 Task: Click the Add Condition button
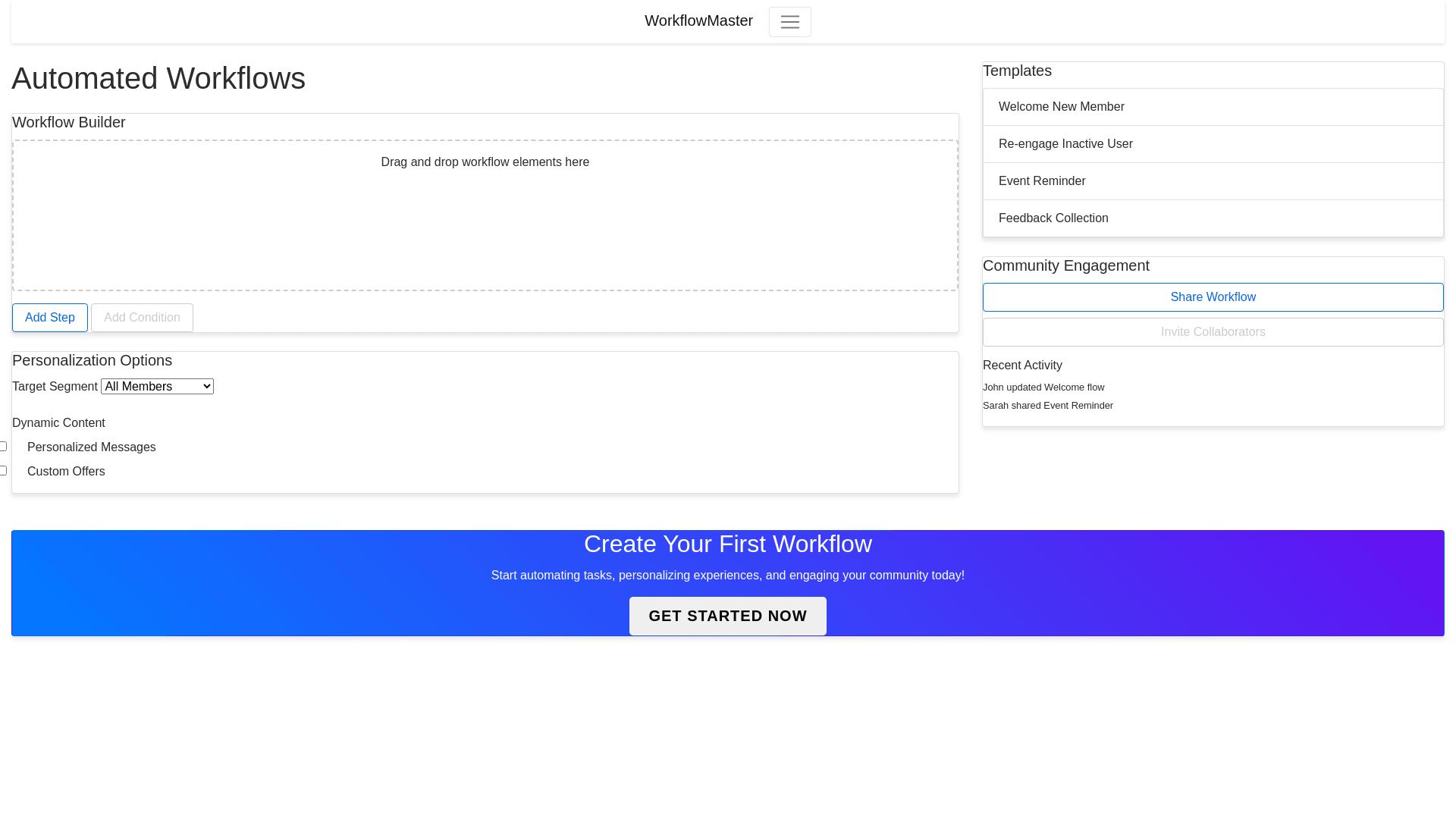tap(142, 318)
